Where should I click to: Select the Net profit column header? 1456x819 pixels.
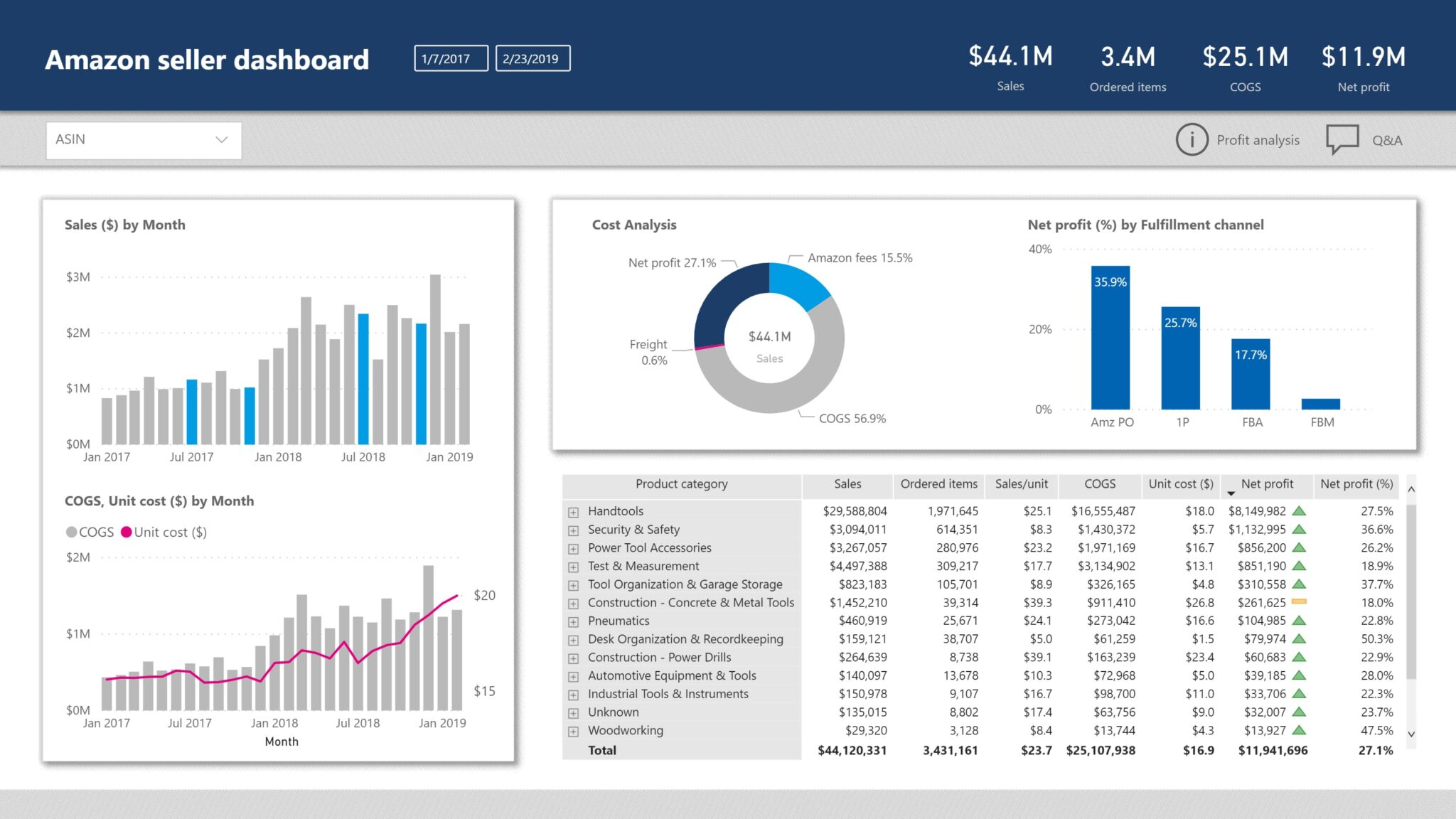1268,484
